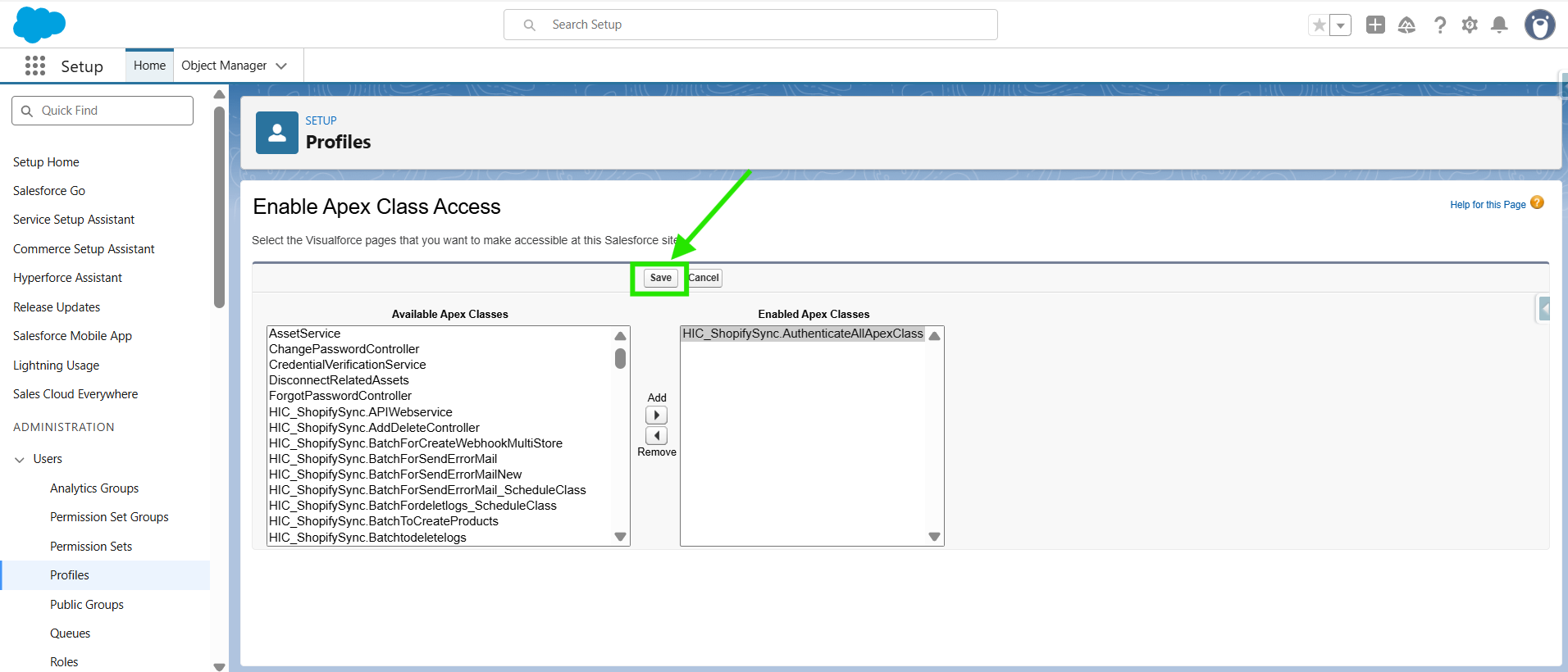This screenshot has width=1568, height=672.
Task: Open the Help for this Page link
Action: [x=1488, y=205]
